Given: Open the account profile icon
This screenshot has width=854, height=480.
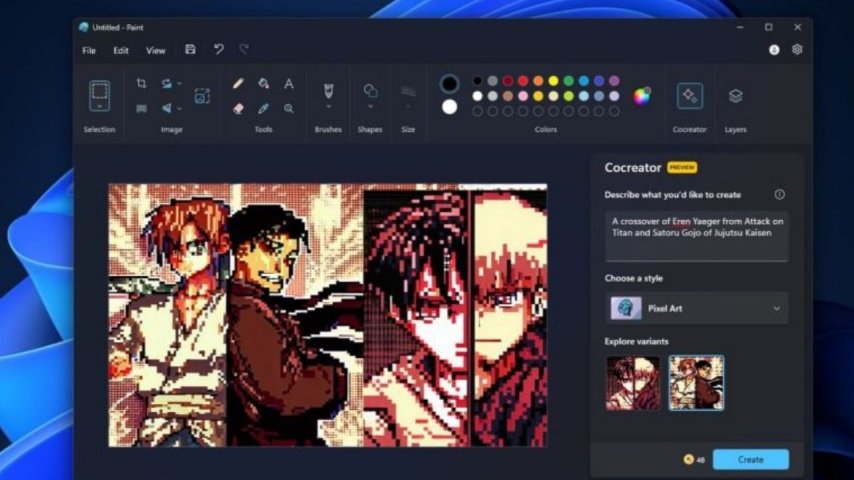Looking at the screenshot, I should [774, 50].
